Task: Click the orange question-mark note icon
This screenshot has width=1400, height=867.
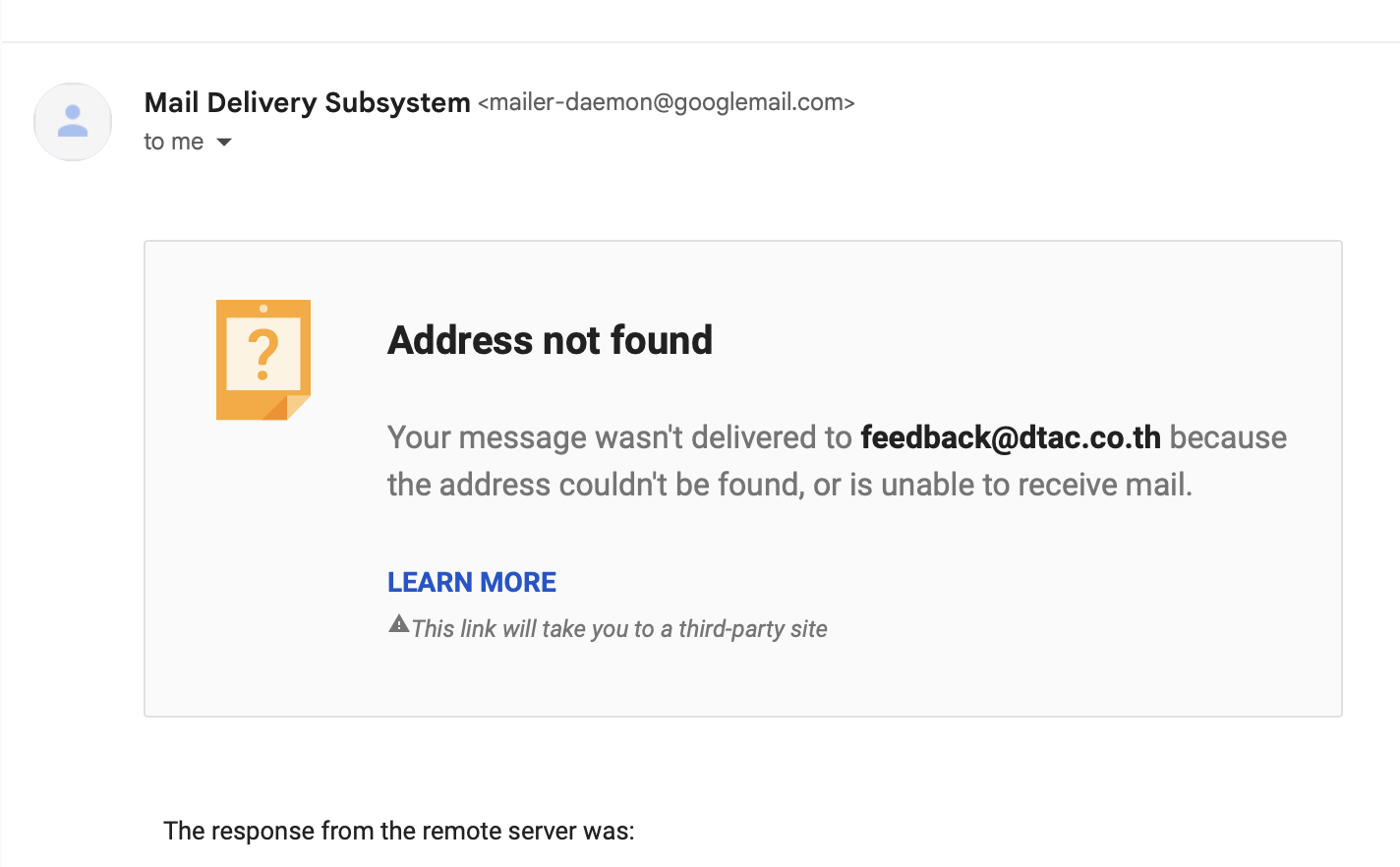Action: 262,359
